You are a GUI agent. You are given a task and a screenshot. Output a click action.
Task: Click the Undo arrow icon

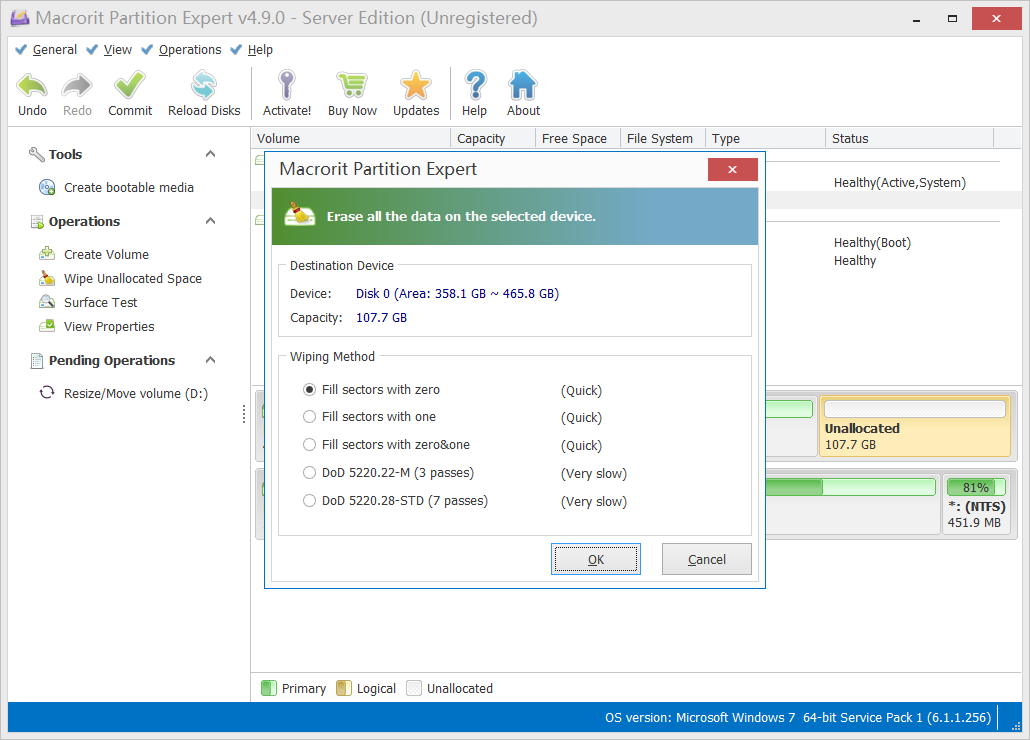click(32, 85)
